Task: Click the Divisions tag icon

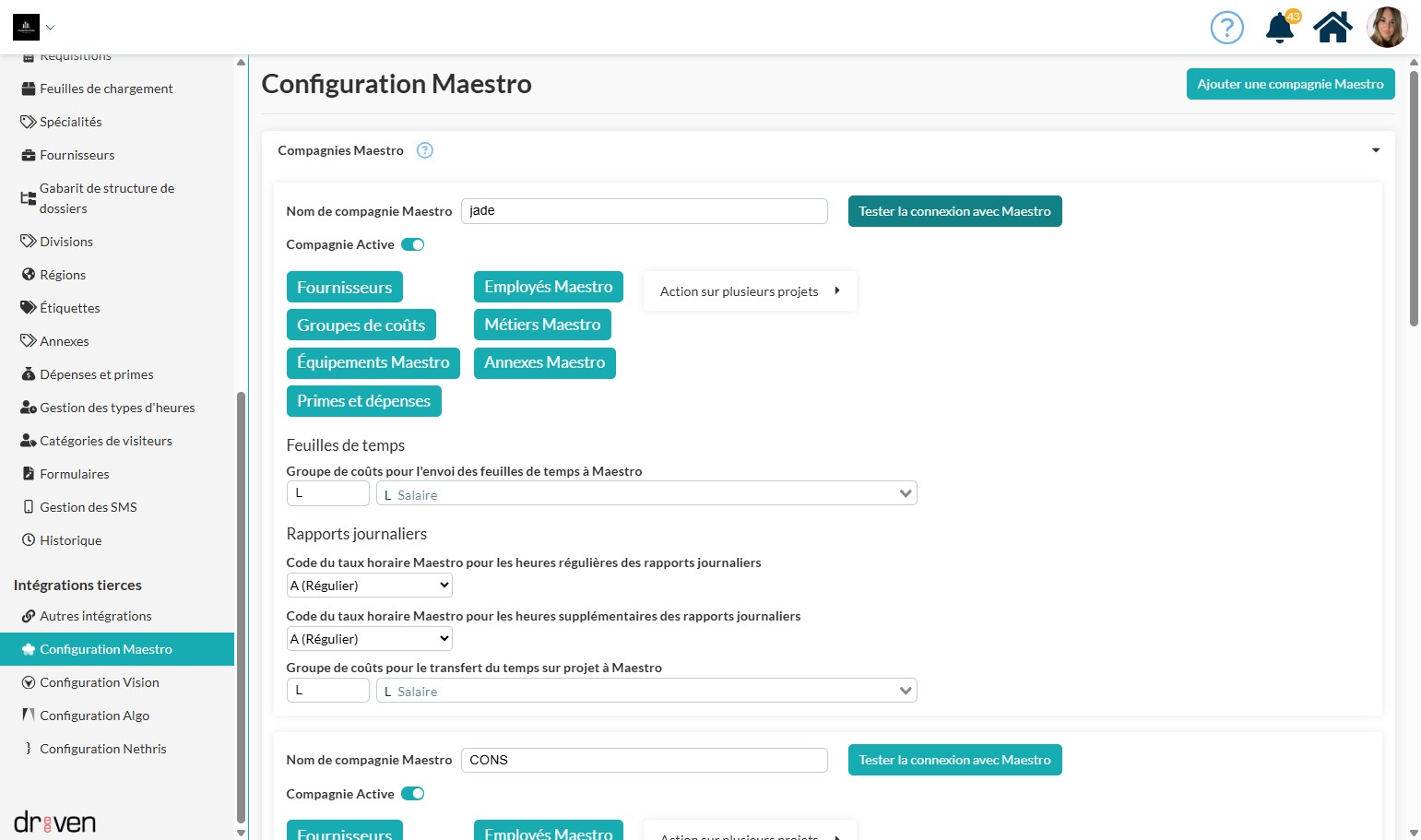Action: pos(29,242)
